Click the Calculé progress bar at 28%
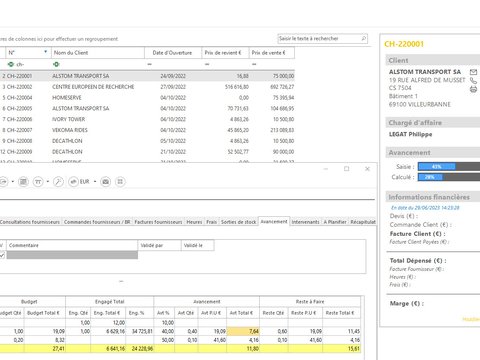Viewport: 480px width, 360px height. pos(449,177)
